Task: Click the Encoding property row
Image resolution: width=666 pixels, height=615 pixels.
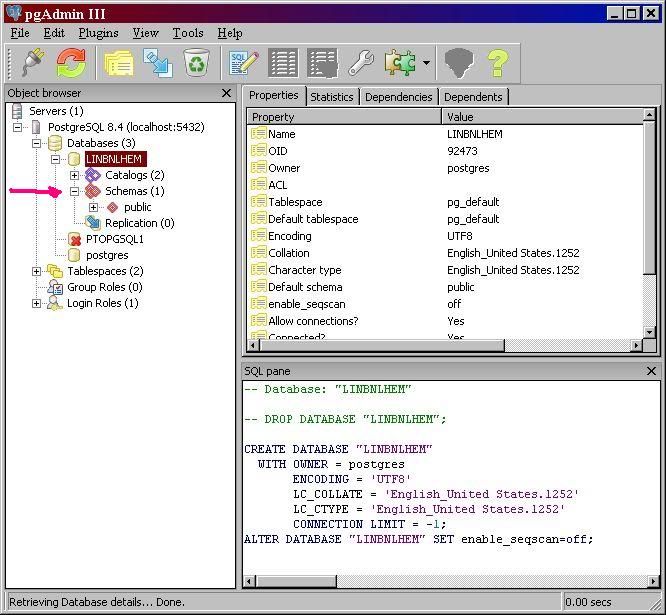Action: pos(445,236)
